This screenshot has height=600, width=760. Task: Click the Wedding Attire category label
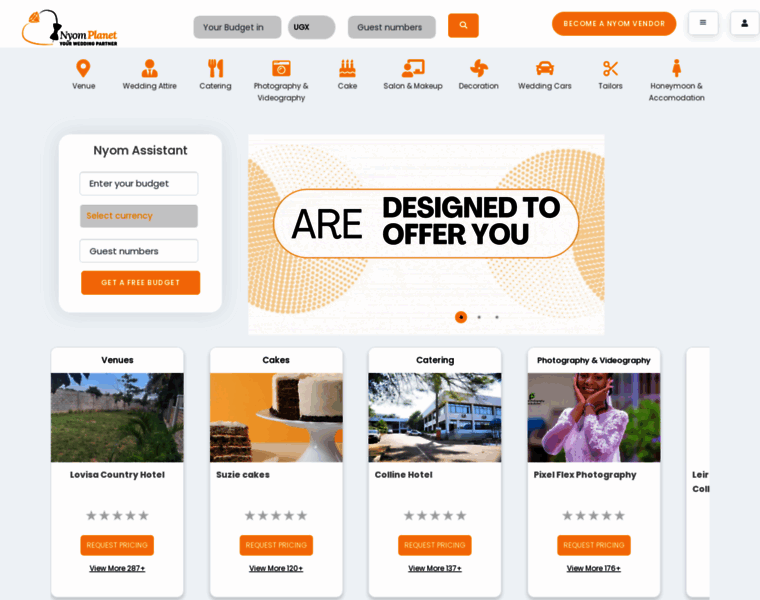point(149,86)
